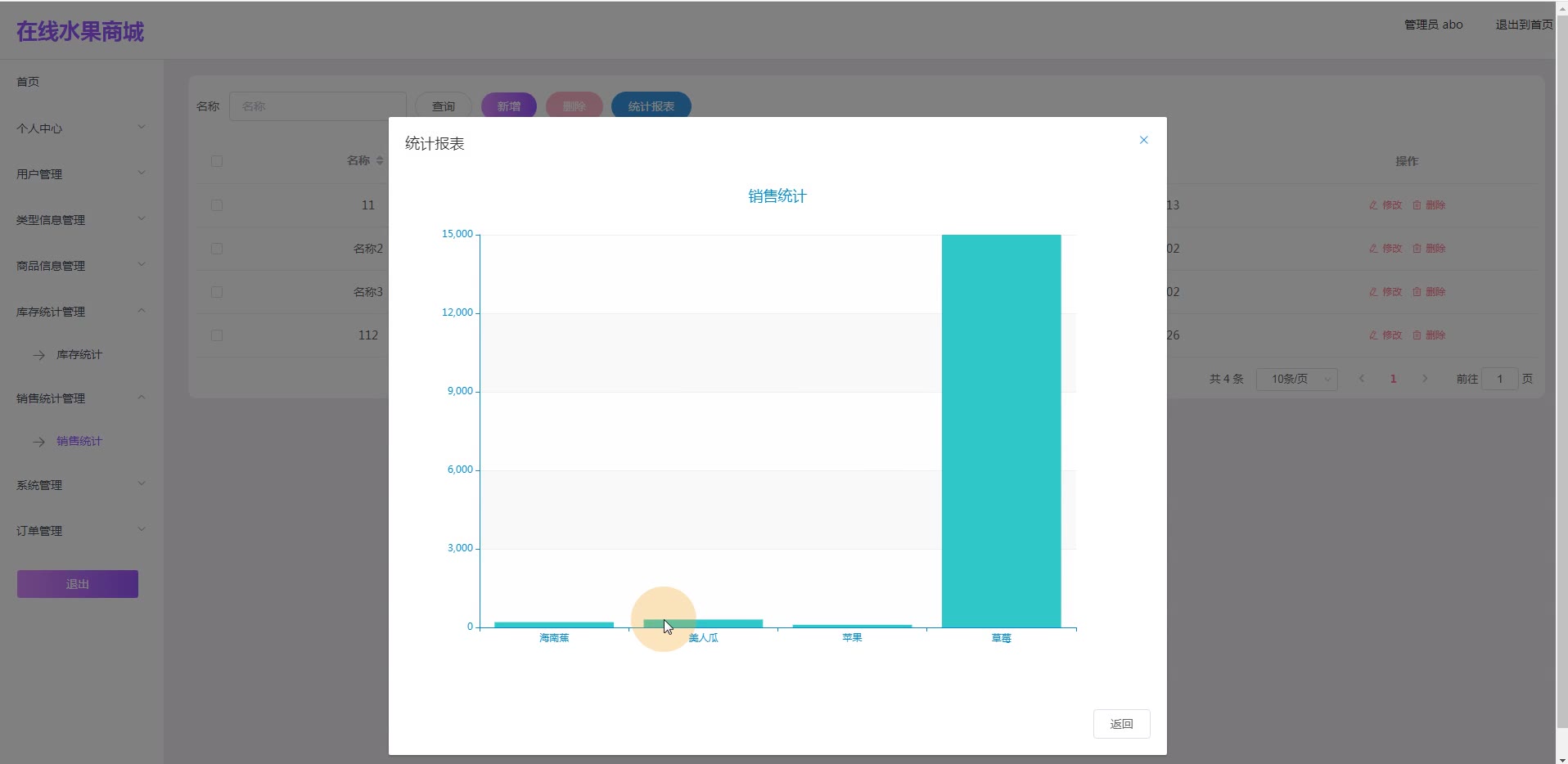Expand the 个人中心 sidebar menu
This screenshot has width=1568, height=764.
pos(81,128)
